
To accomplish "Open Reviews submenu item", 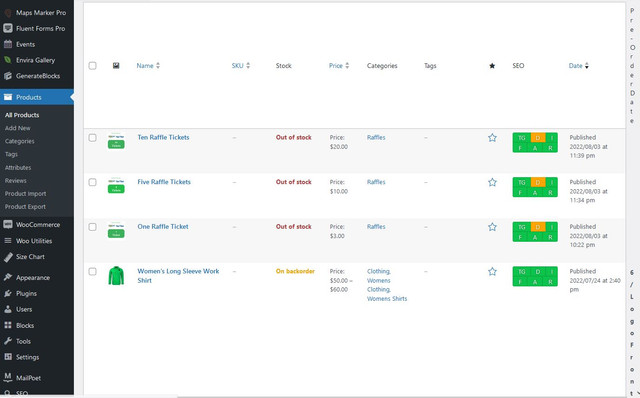I will [x=16, y=180].
